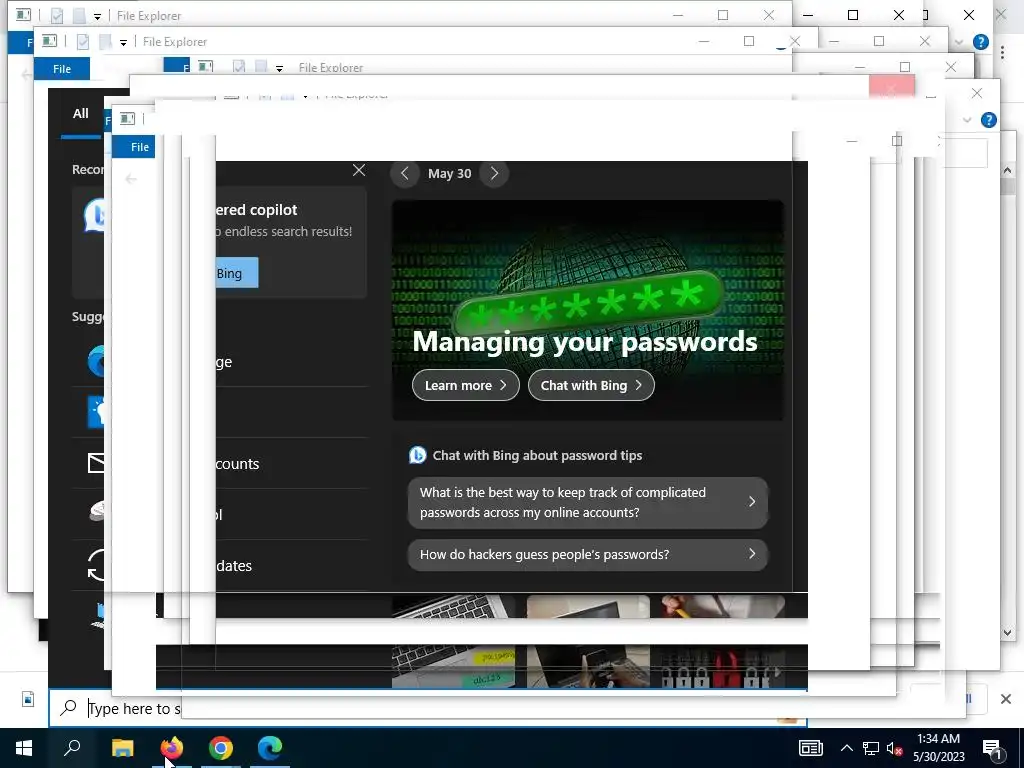Go to next day after May 30
The width and height of the screenshot is (1024, 768).
(494, 174)
